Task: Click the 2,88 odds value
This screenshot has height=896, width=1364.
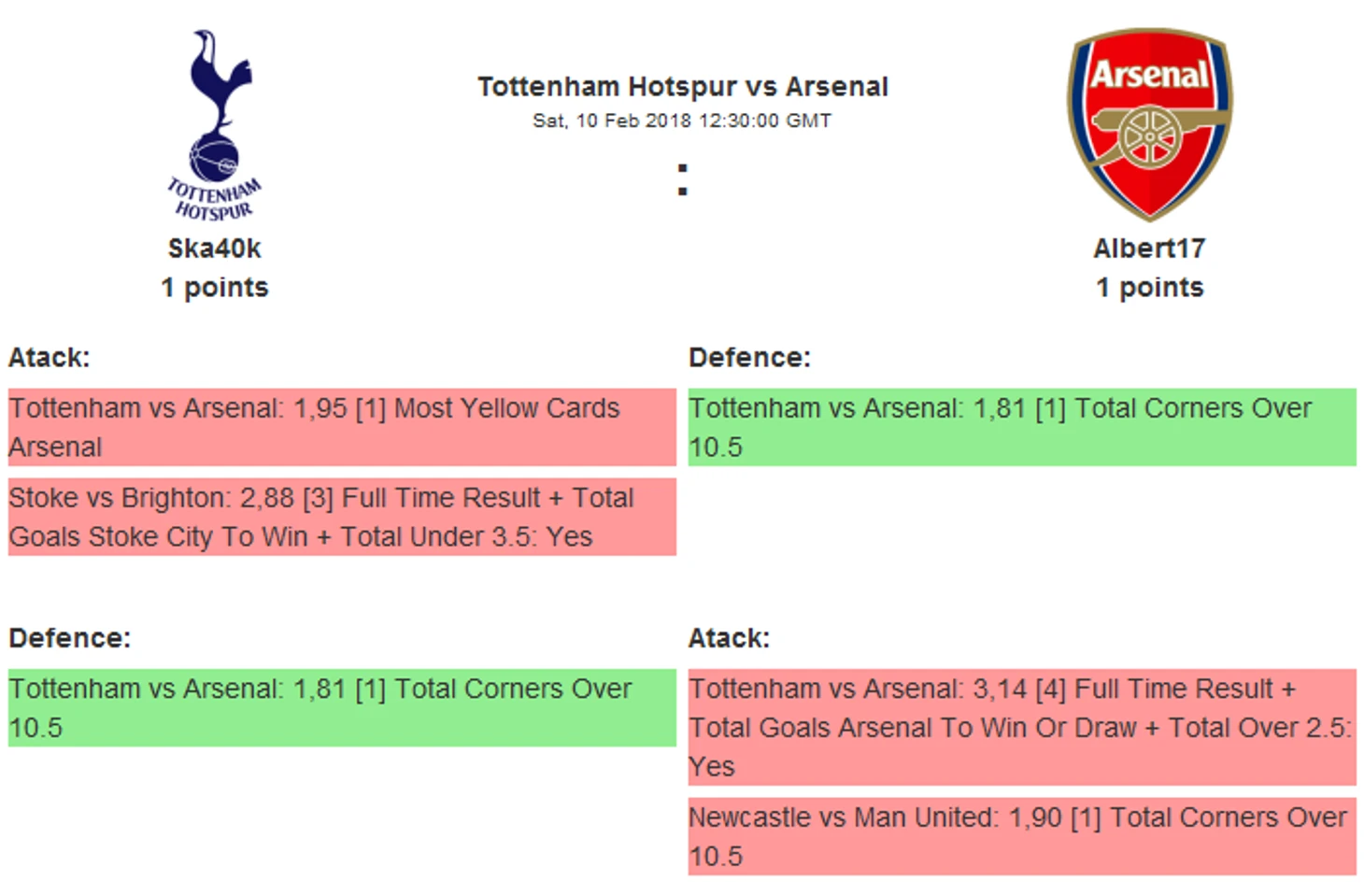Action: click(x=267, y=498)
